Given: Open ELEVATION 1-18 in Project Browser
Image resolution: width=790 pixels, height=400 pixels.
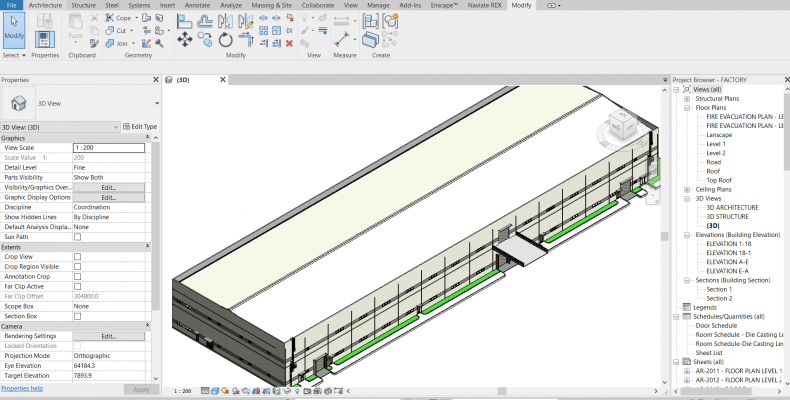Looking at the screenshot, I should tap(726, 243).
